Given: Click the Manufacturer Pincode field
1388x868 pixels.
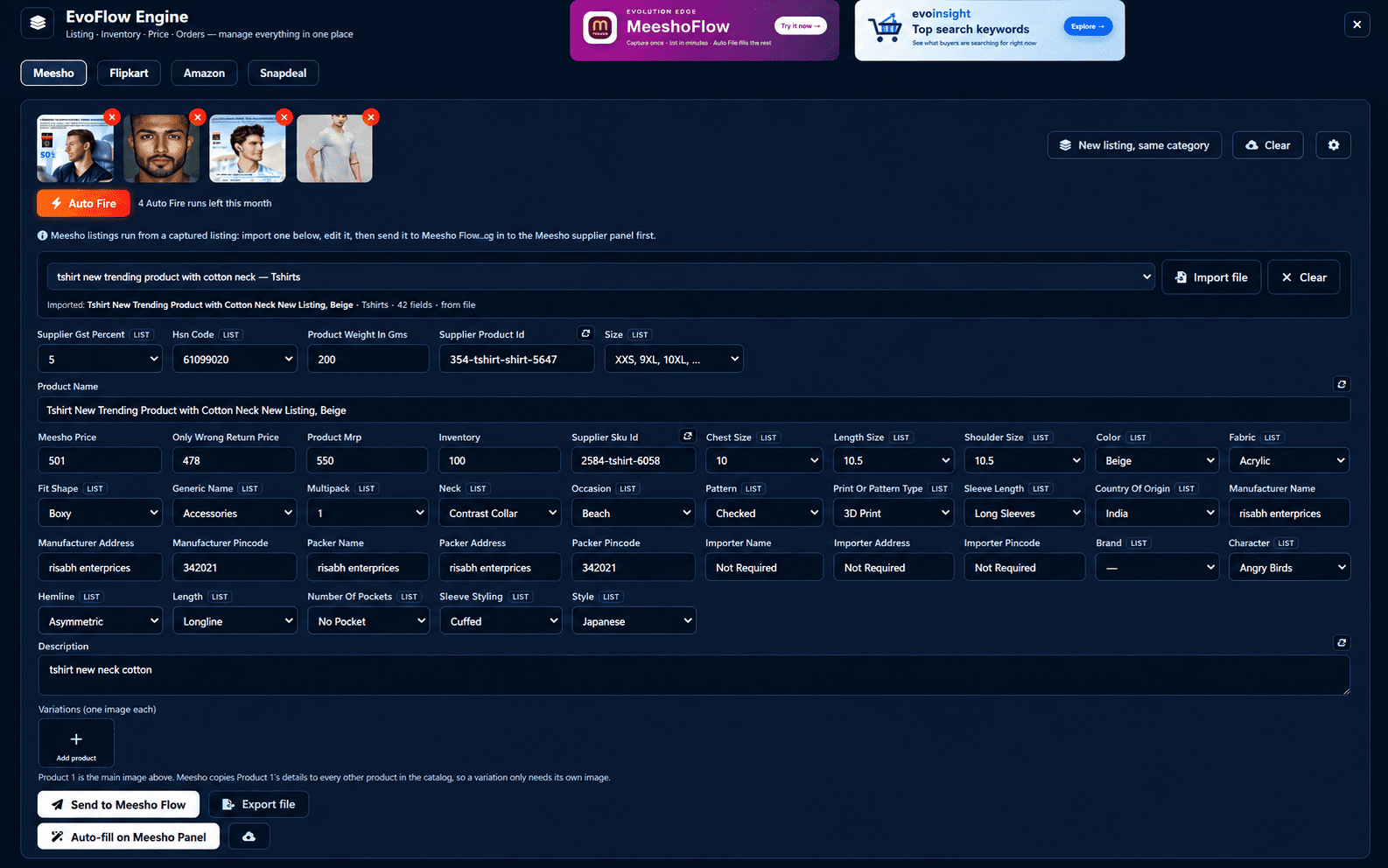Looking at the screenshot, I should [x=235, y=567].
